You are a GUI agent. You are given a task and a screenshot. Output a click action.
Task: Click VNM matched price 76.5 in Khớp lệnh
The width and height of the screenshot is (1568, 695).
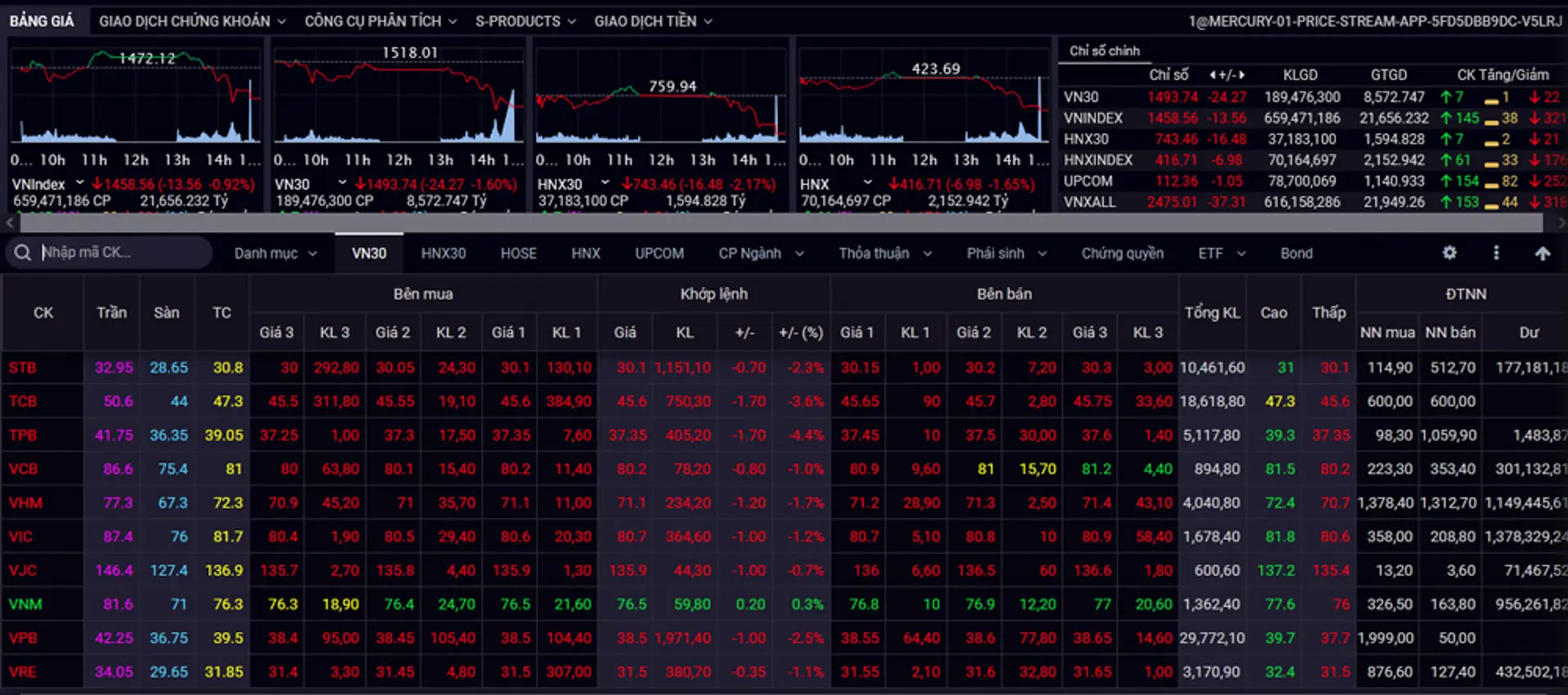tap(632, 605)
